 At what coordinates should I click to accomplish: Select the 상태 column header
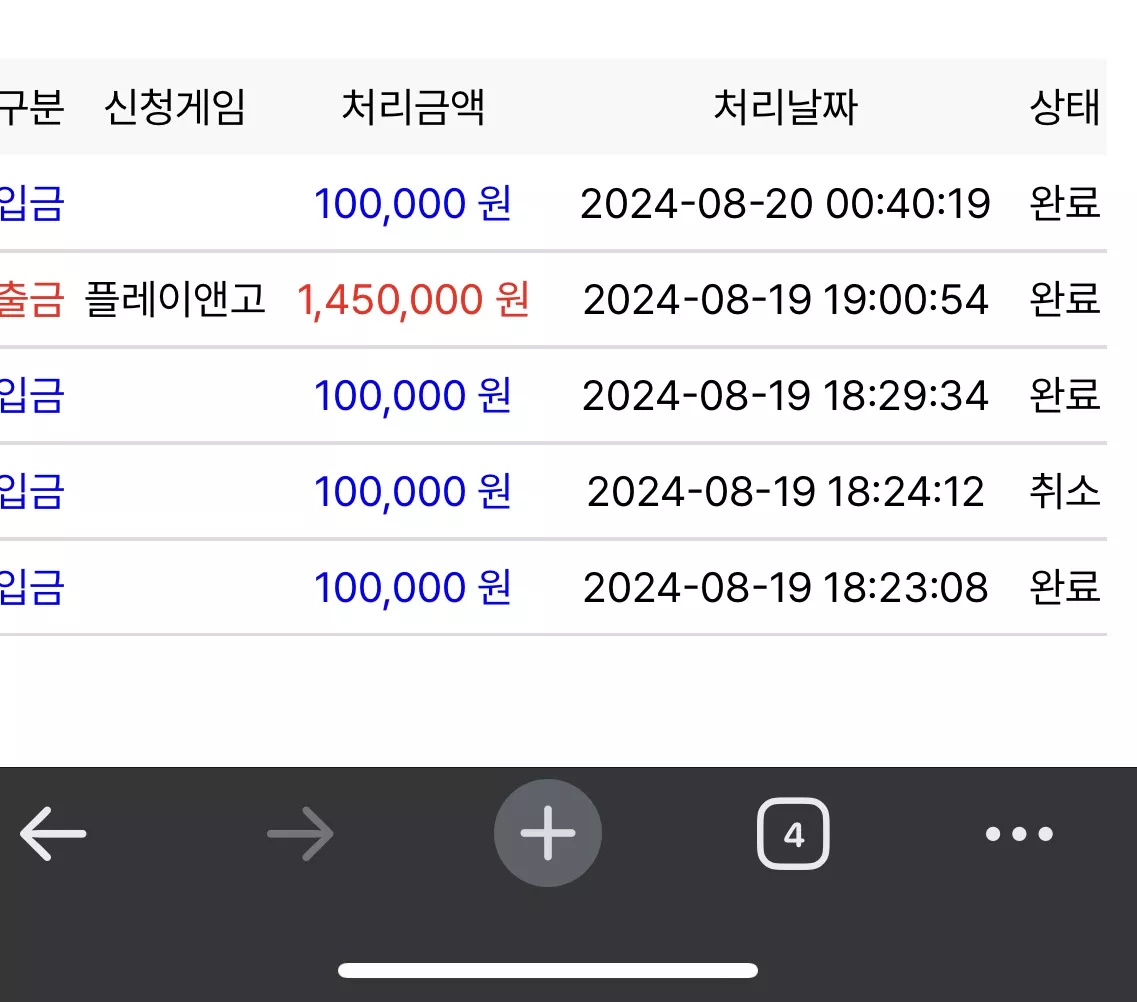tap(1065, 107)
